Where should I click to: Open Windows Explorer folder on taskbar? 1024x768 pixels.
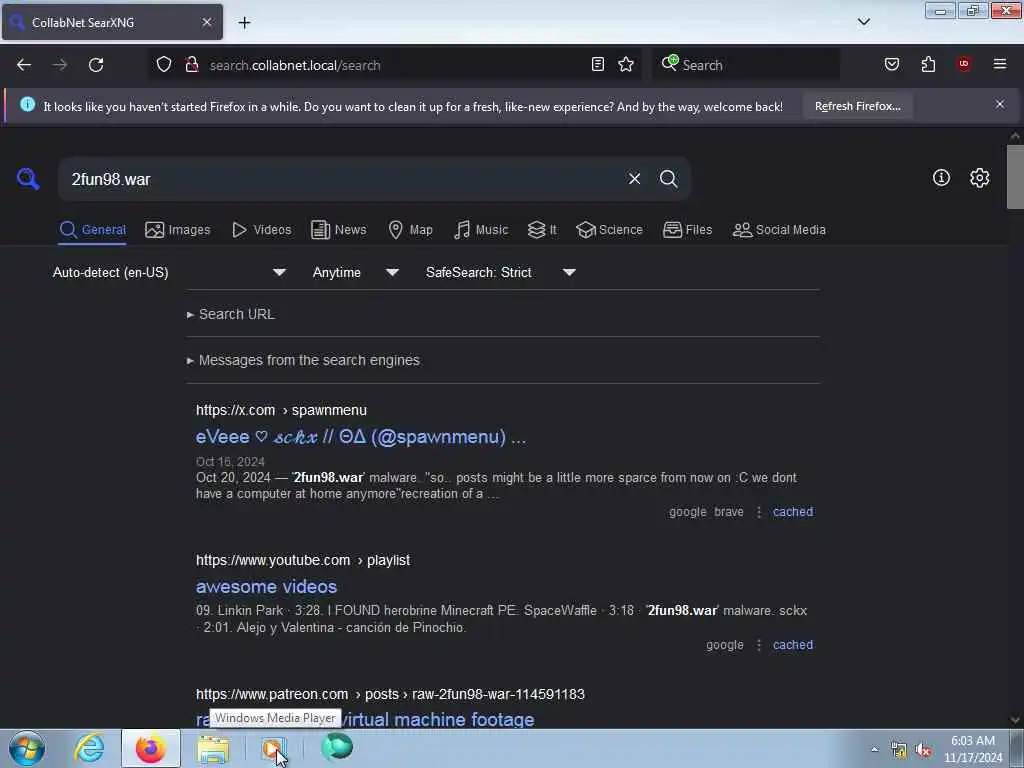click(213, 748)
